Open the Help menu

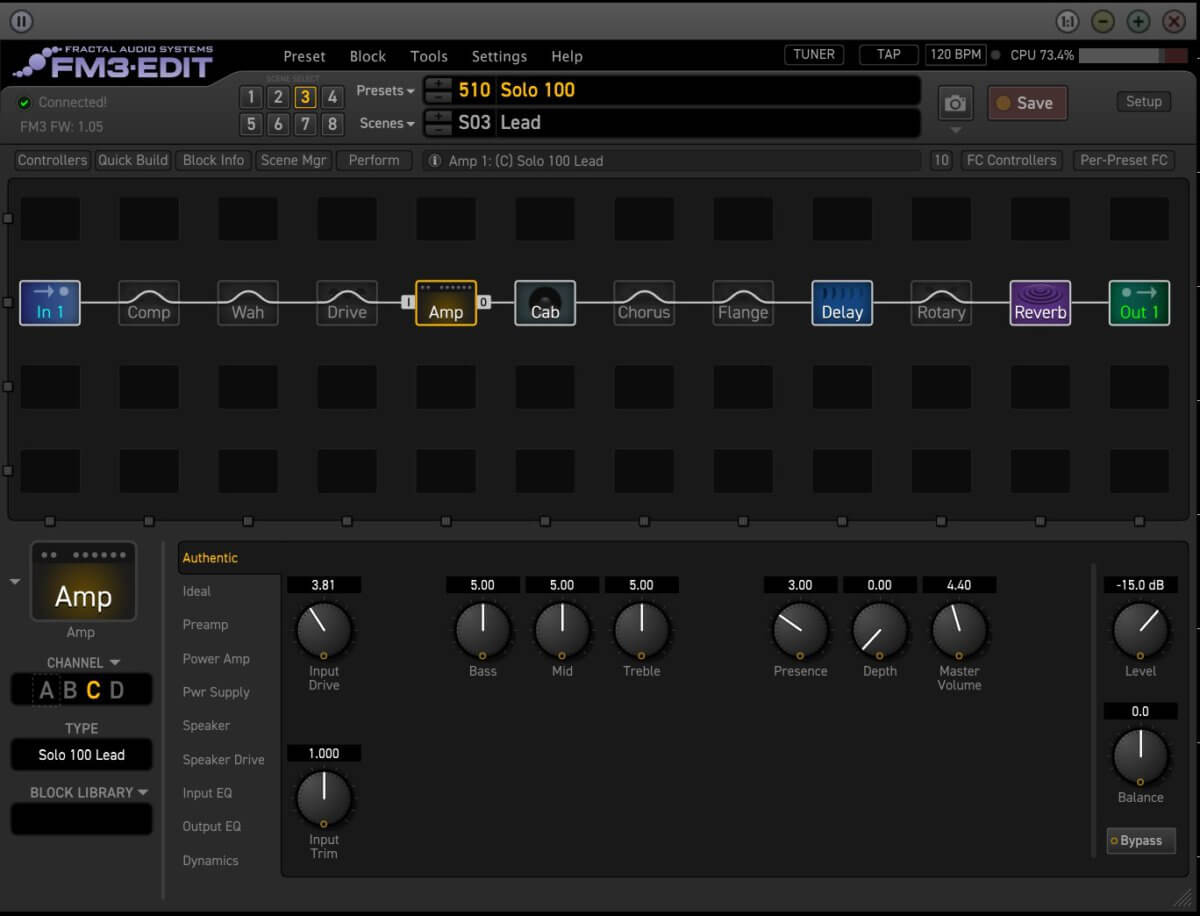point(567,56)
